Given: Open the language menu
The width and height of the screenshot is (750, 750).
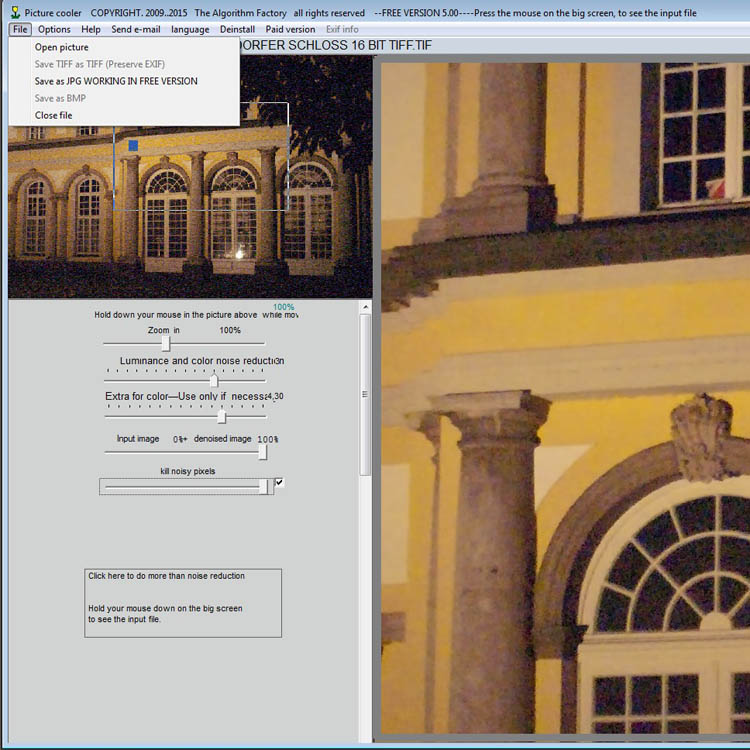Looking at the screenshot, I should [190, 29].
